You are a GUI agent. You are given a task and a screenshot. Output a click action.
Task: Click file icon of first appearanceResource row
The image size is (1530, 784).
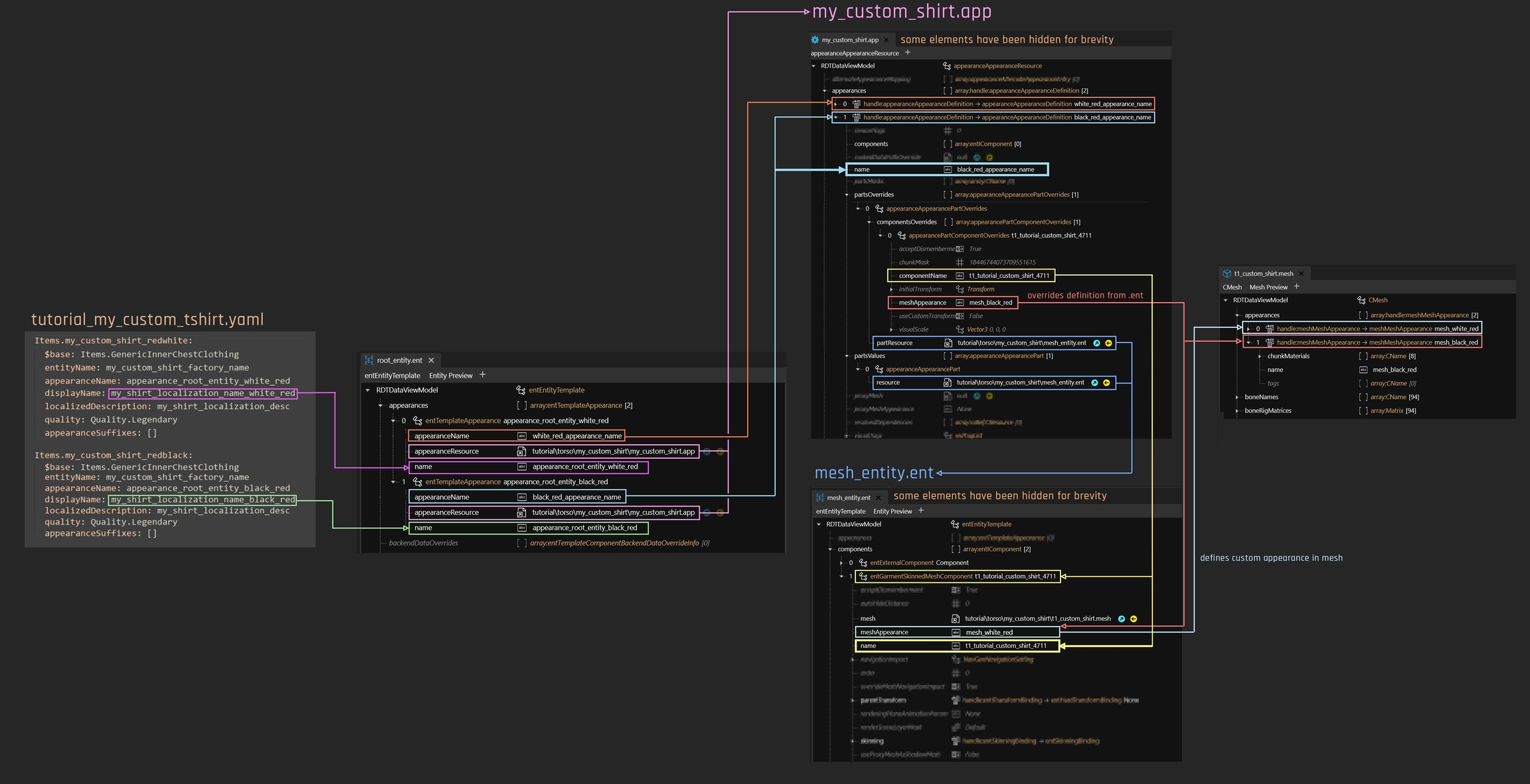click(521, 451)
